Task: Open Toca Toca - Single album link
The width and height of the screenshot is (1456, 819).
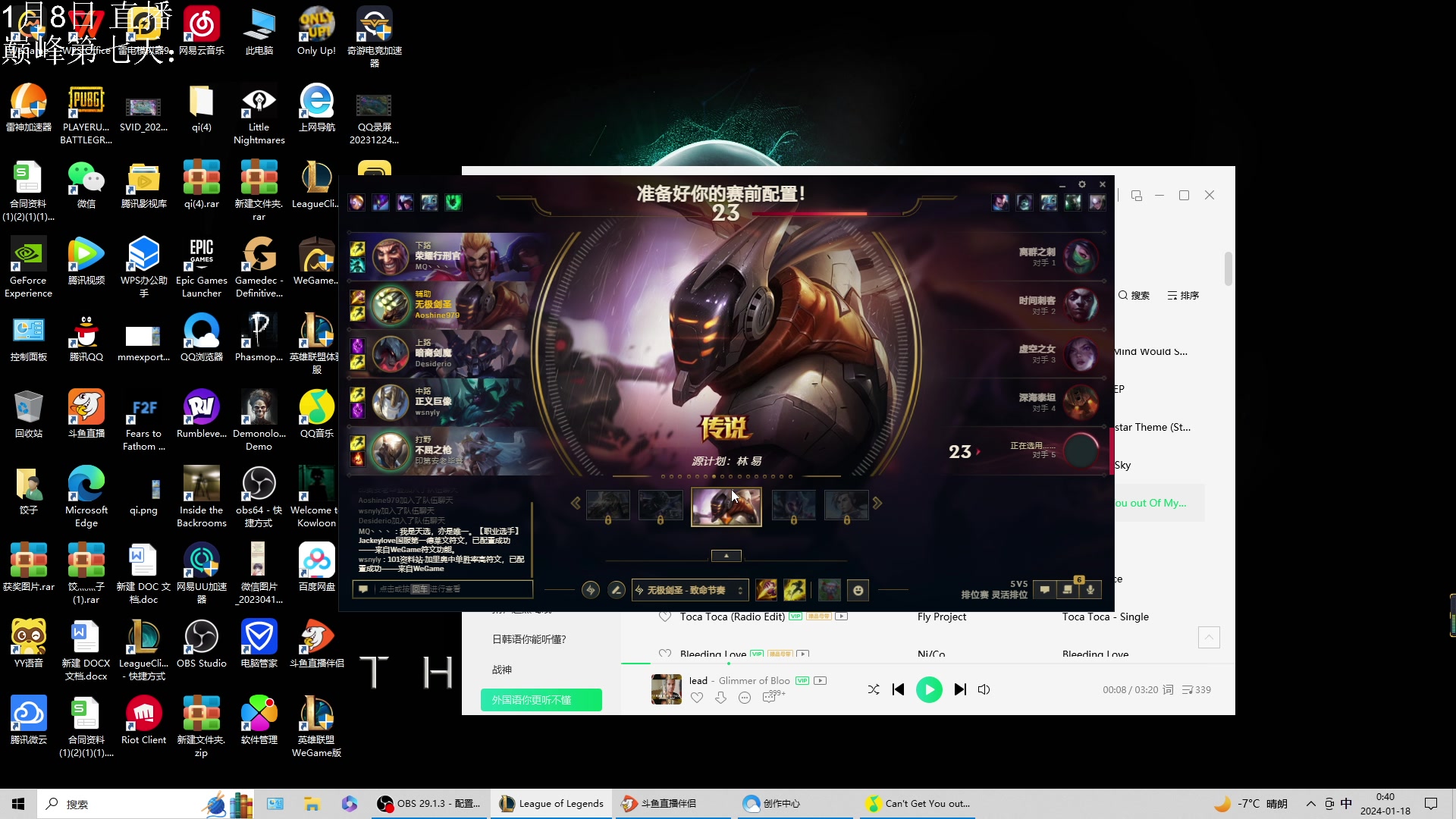Action: coord(1105,617)
